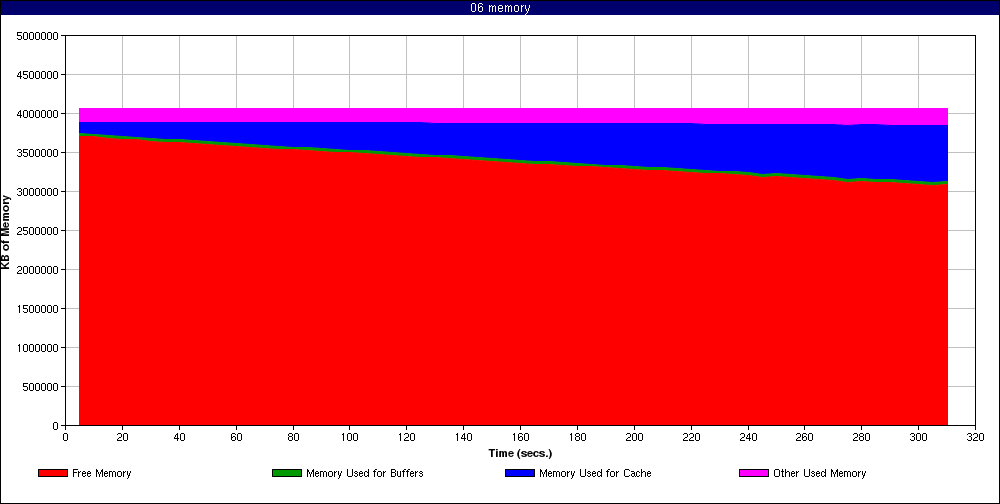Viewport: 1000px width, 504px height.
Task: Click the 4000000 y-axis value
Action: 38,114
